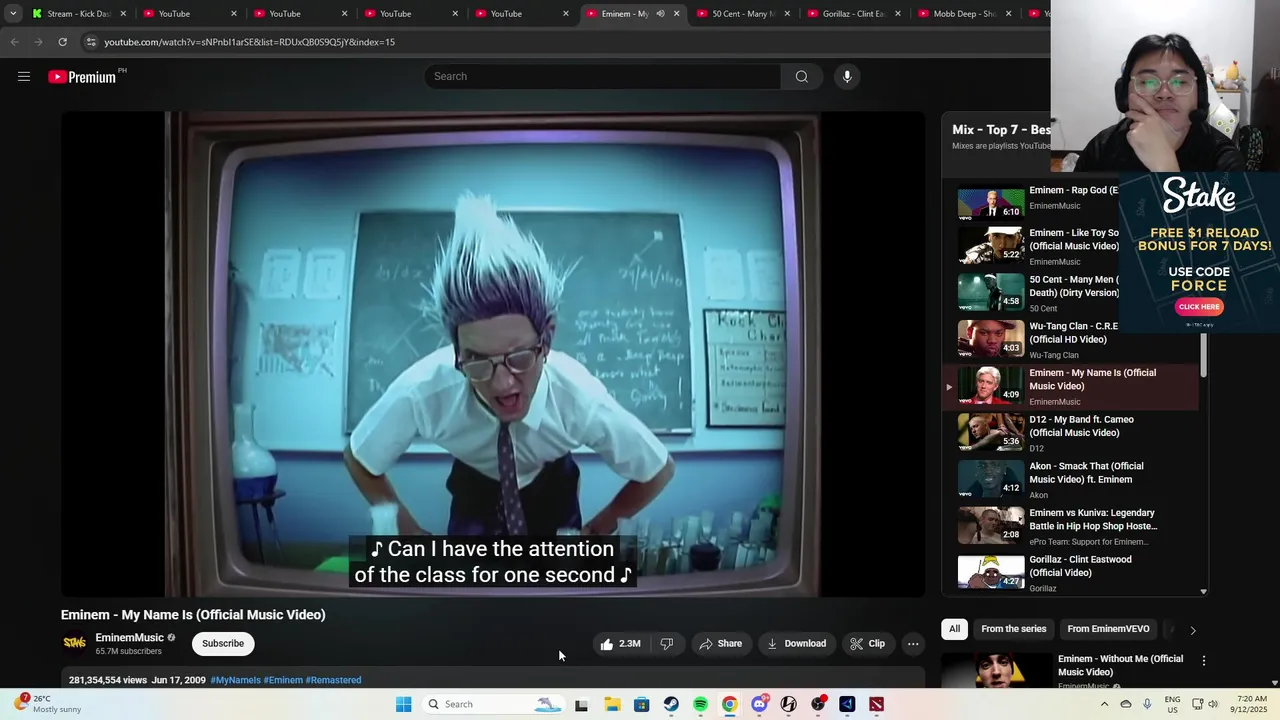Switch to Chrome on the taskbar
This screenshot has height=720, width=1280.
730,704
